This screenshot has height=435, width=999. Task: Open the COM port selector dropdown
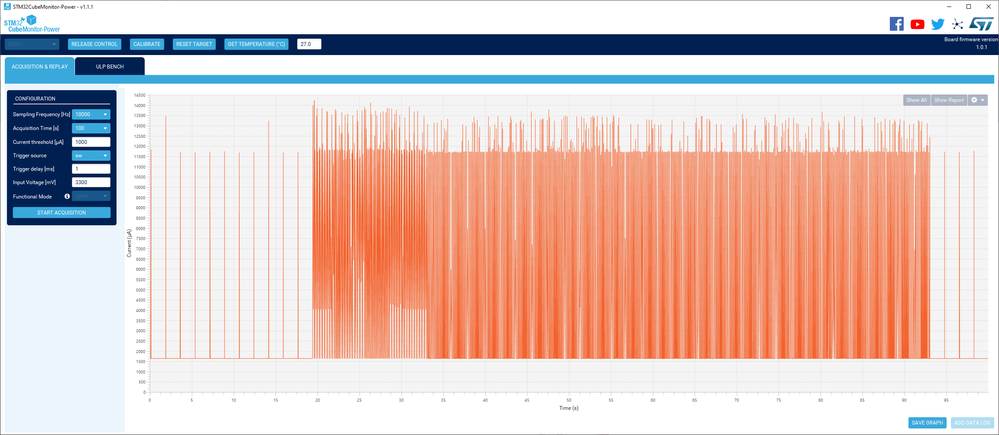click(x=32, y=44)
